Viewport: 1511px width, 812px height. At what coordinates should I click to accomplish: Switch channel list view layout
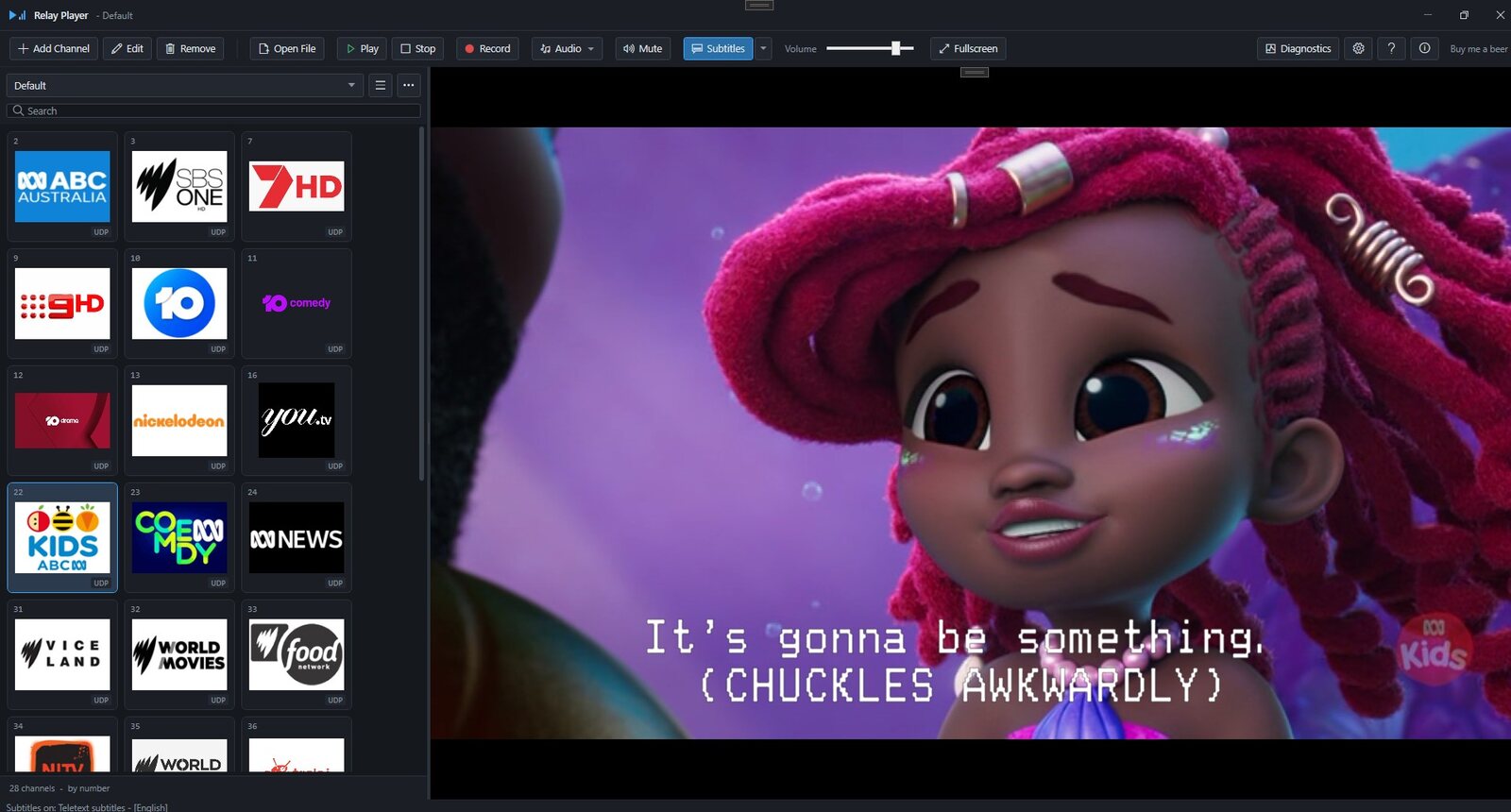380,85
